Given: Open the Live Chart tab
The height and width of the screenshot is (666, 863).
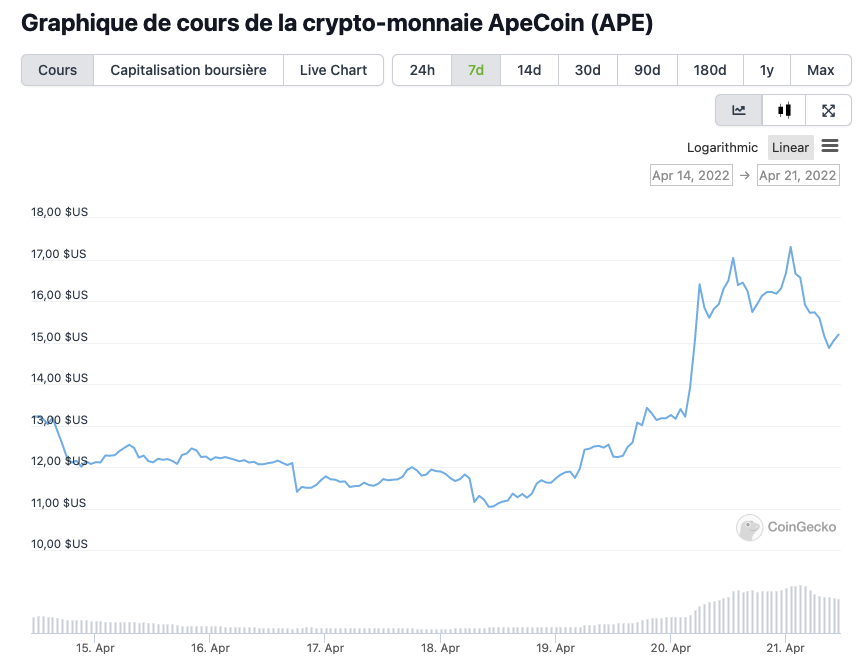Looking at the screenshot, I should [333, 70].
